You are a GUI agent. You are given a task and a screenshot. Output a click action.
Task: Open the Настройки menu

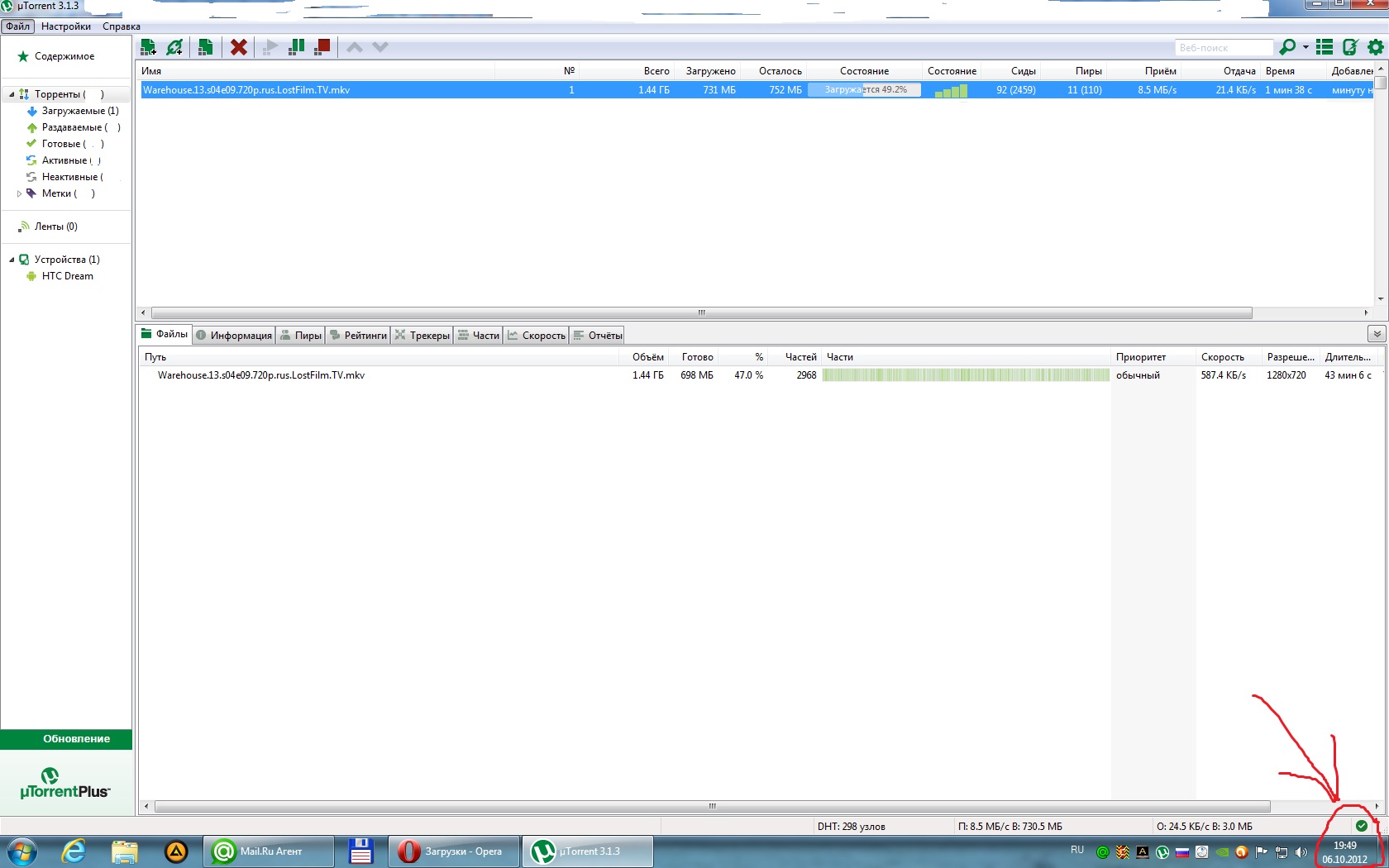click(66, 26)
